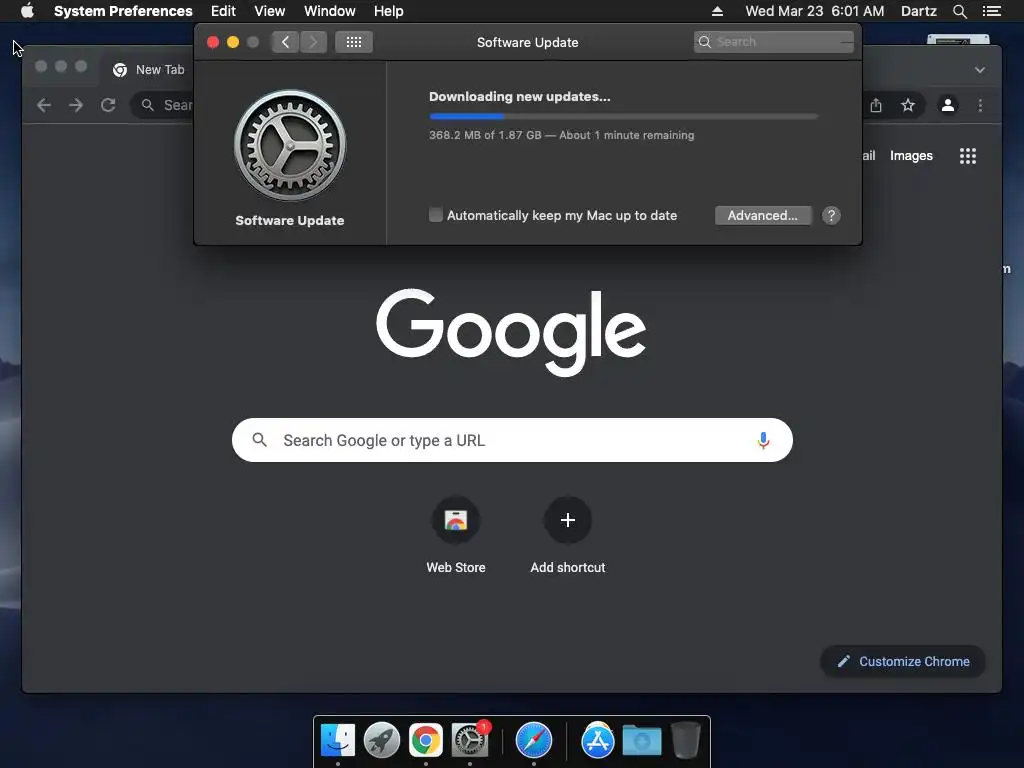This screenshot has width=1024, height=768.
Task: Open the View menu
Action: pos(270,11)
